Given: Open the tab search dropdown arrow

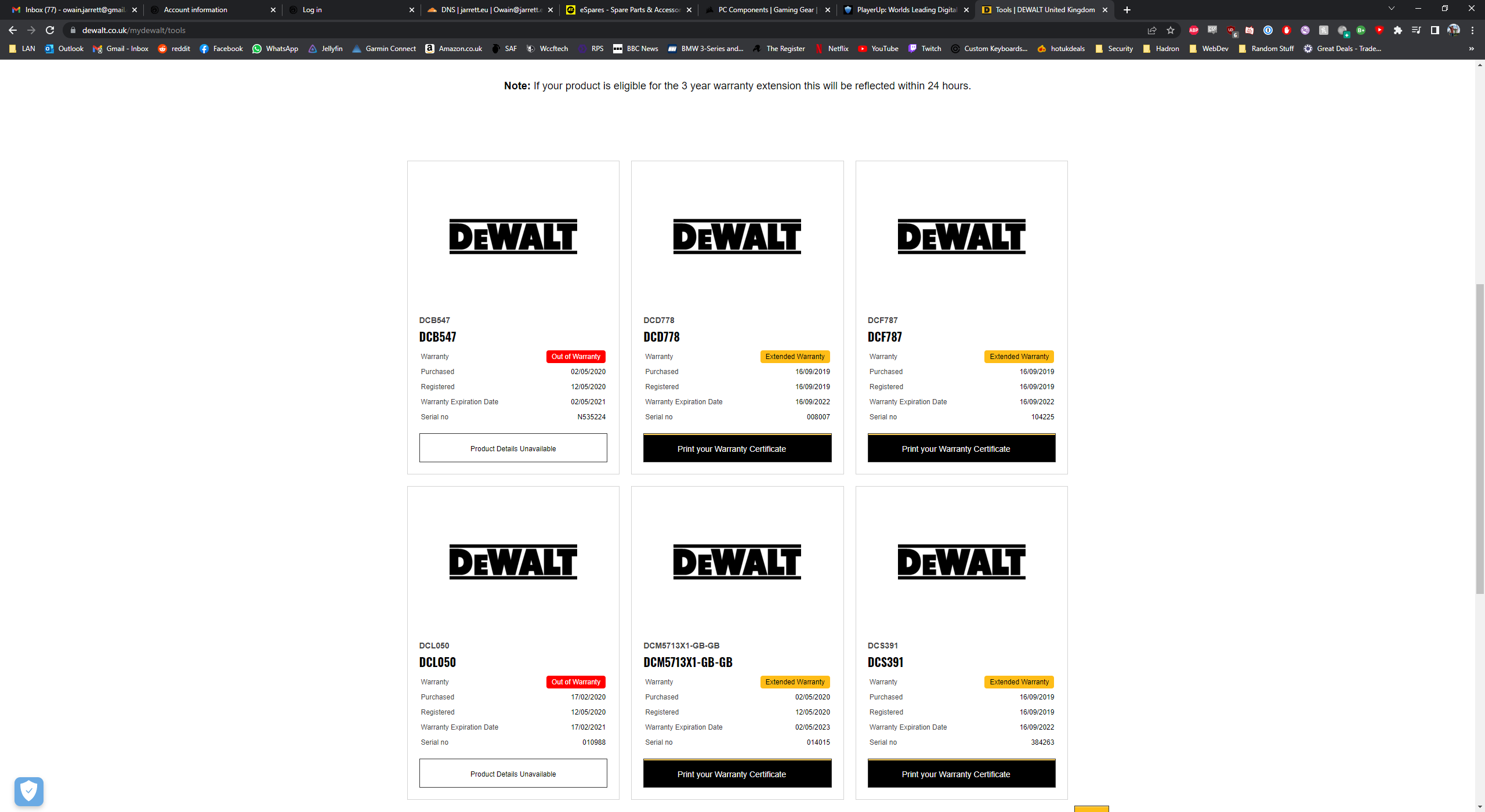Looking at the screenshot, I should (1391, 9).
